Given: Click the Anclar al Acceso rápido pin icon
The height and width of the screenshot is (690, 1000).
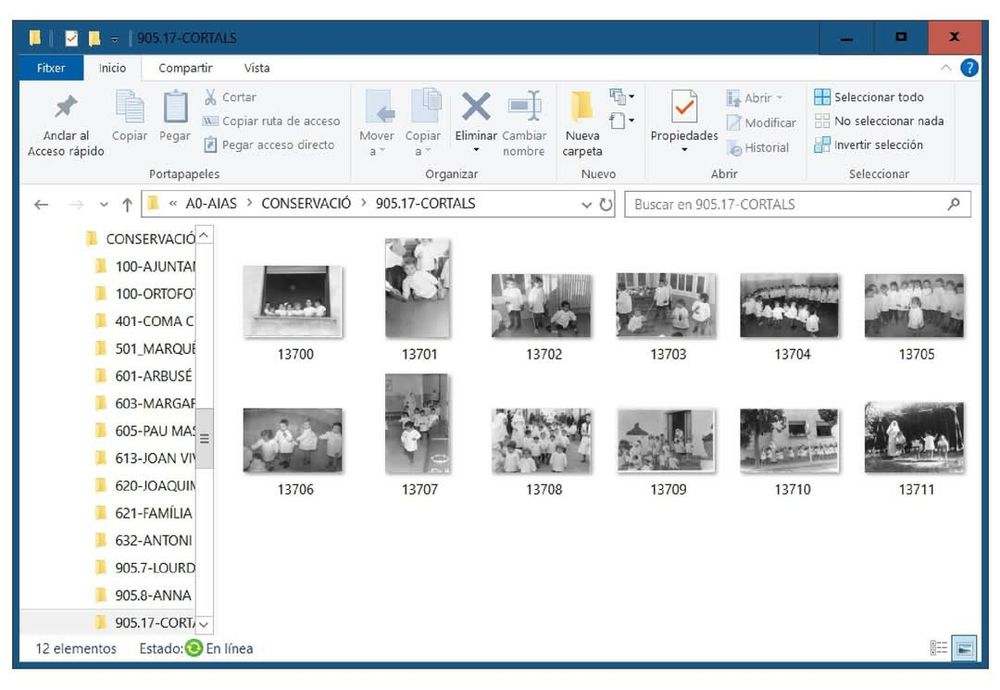Looking at the screenshot, I should click(x=66, y=106).
